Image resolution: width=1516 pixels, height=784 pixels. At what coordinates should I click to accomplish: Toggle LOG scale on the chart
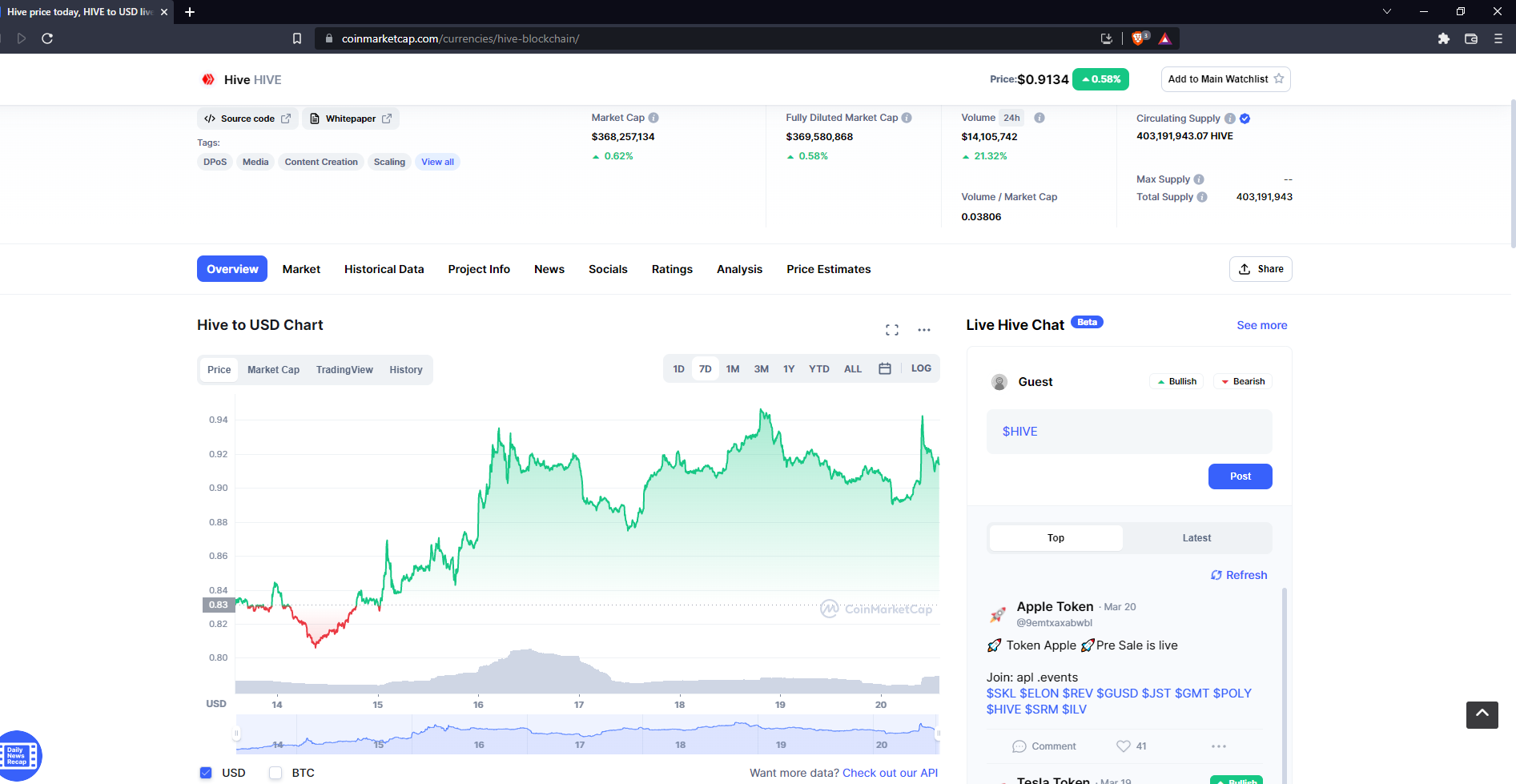tap(921, 368)
